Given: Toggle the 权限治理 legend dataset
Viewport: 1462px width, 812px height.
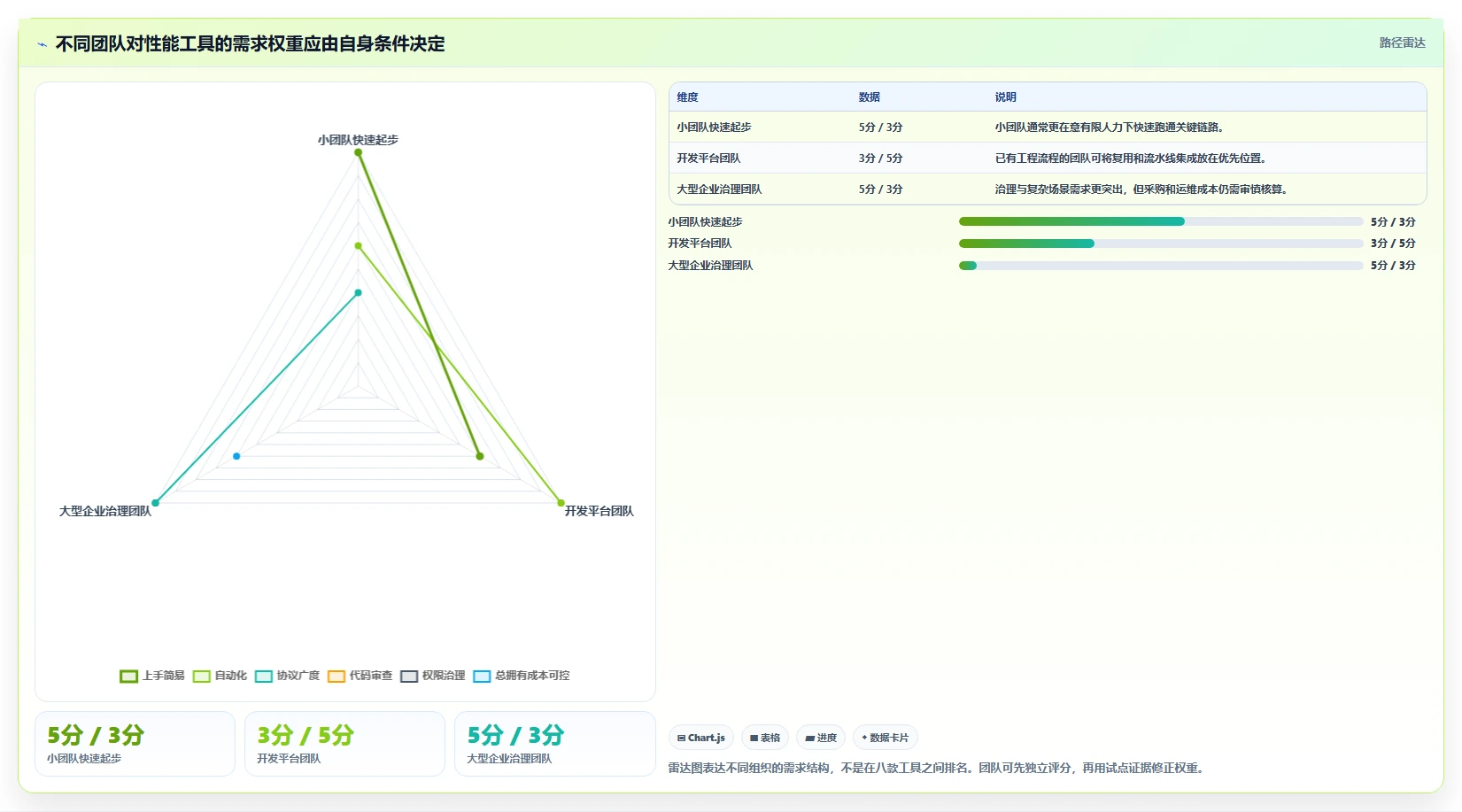Looking at the screenshot, I should tap(432, 676).
